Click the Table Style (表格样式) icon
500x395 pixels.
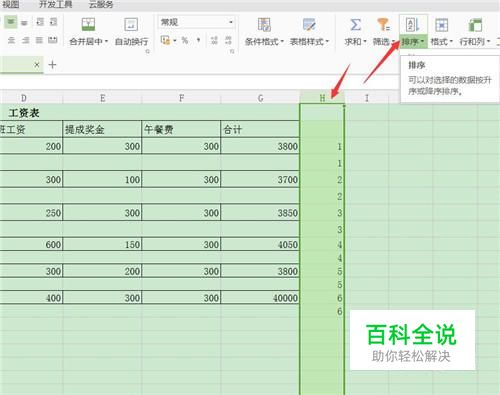(309, 25)
